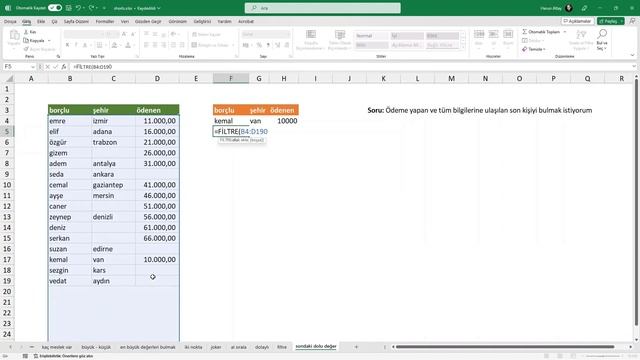Open the büyük - küçük sheet tab
Image resolution: width=640 pixels, height=360 pixels.
96,347
